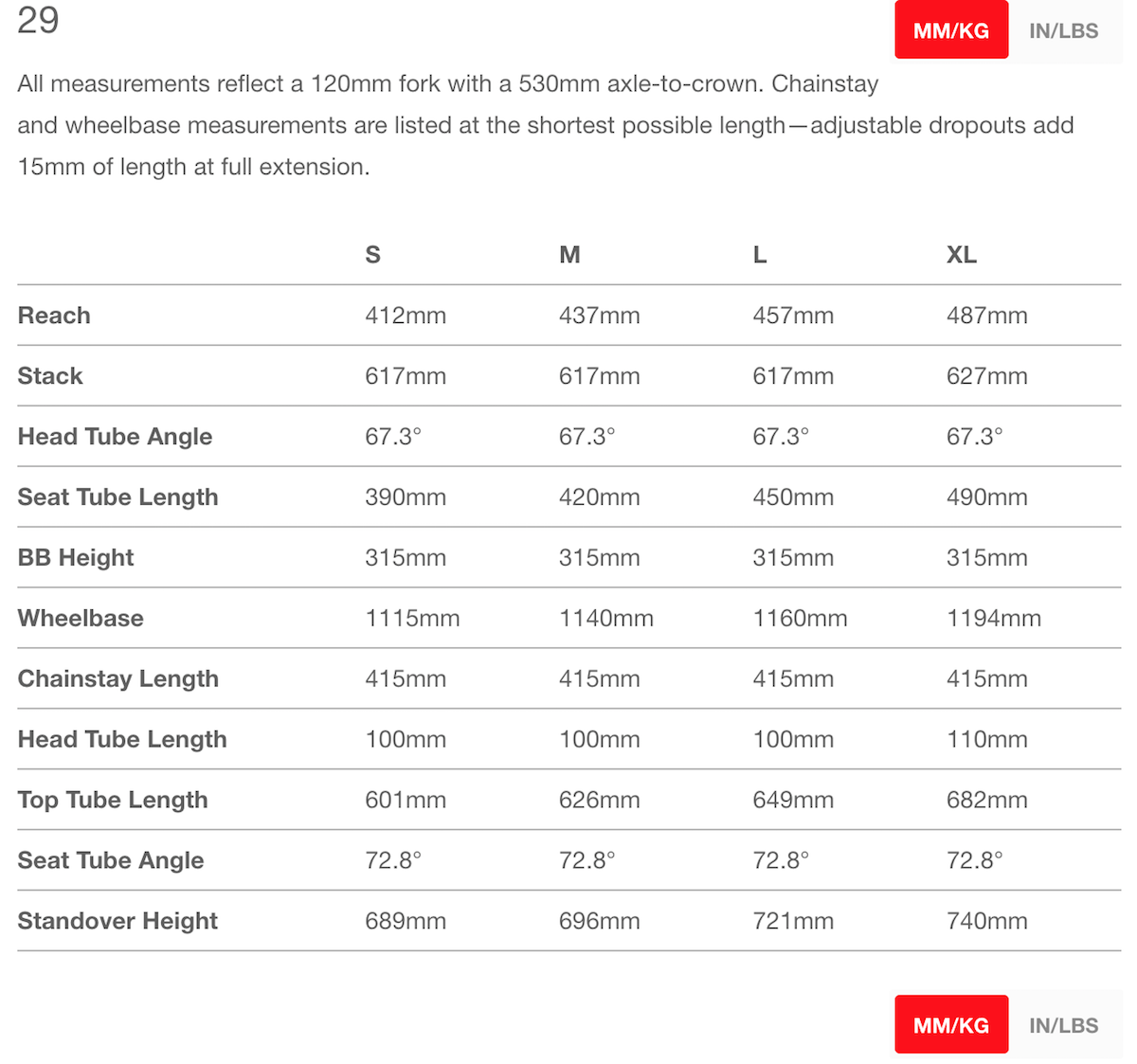The height and width of the screenshot is (1064, 1137).
Task: Click the 29 wheel size heading
Action: click(x=38, y=20)
